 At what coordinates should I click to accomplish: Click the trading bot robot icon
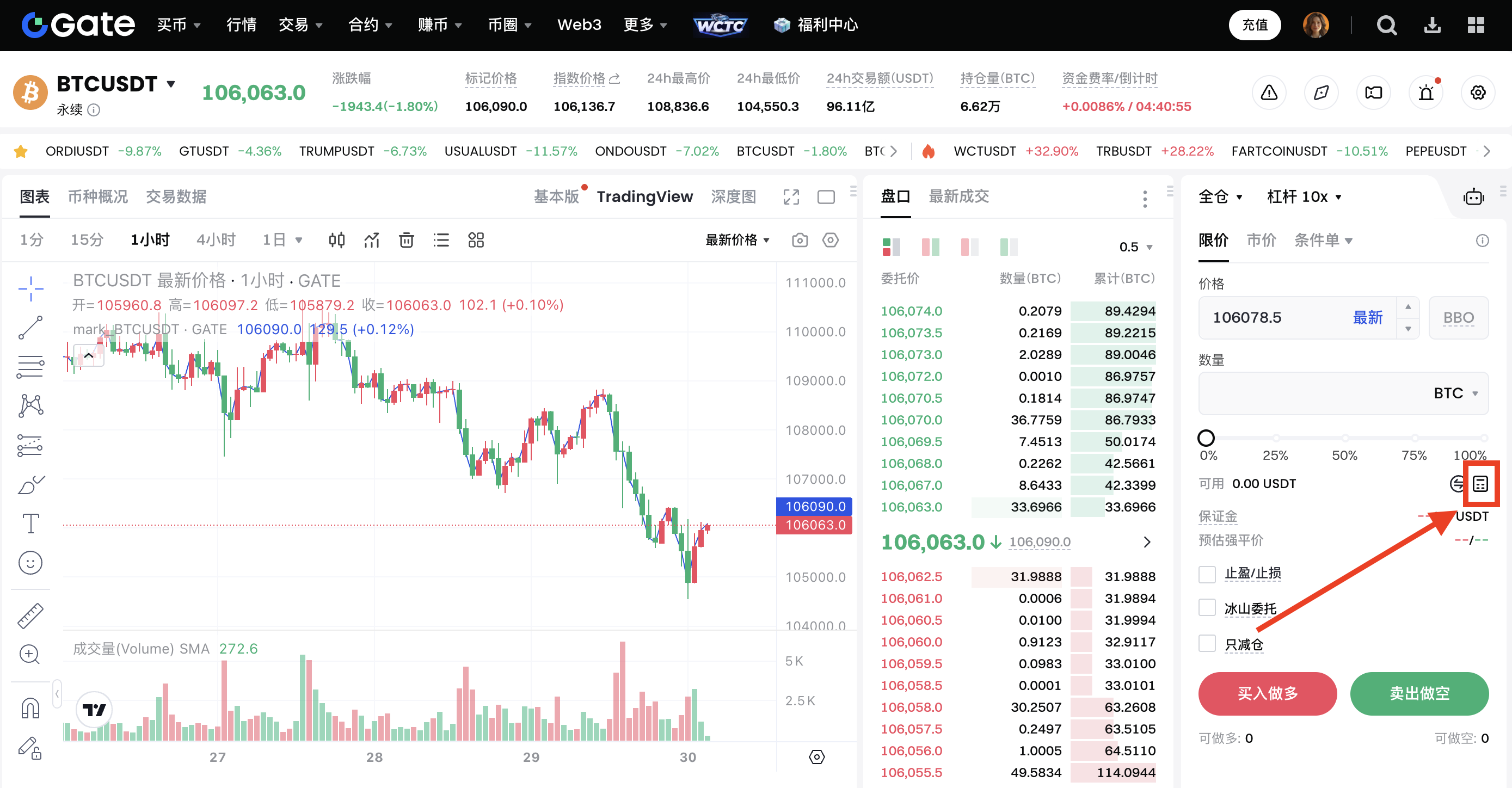point(1473,197)
